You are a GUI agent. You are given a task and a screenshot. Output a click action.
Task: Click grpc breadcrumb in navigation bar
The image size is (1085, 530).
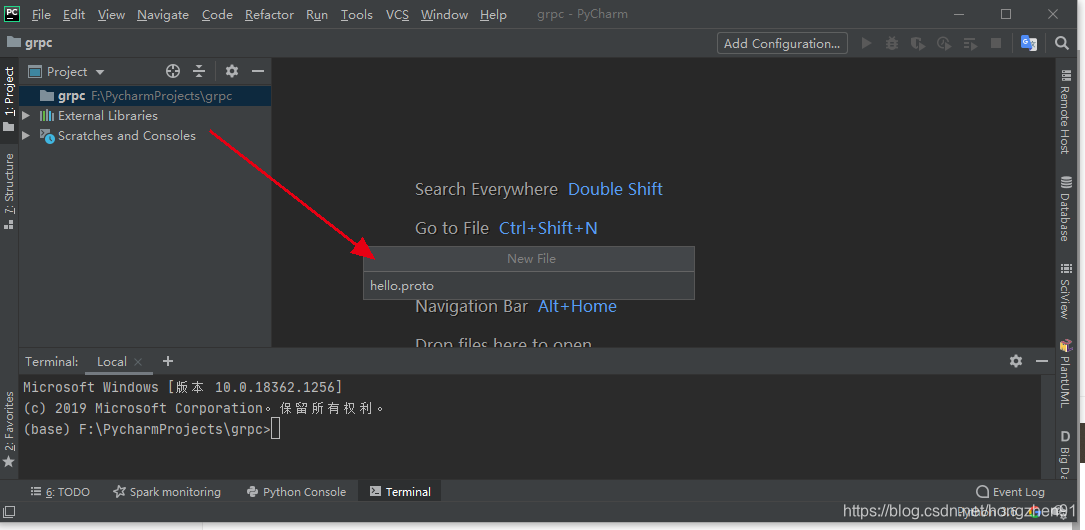tap(39, 42)
